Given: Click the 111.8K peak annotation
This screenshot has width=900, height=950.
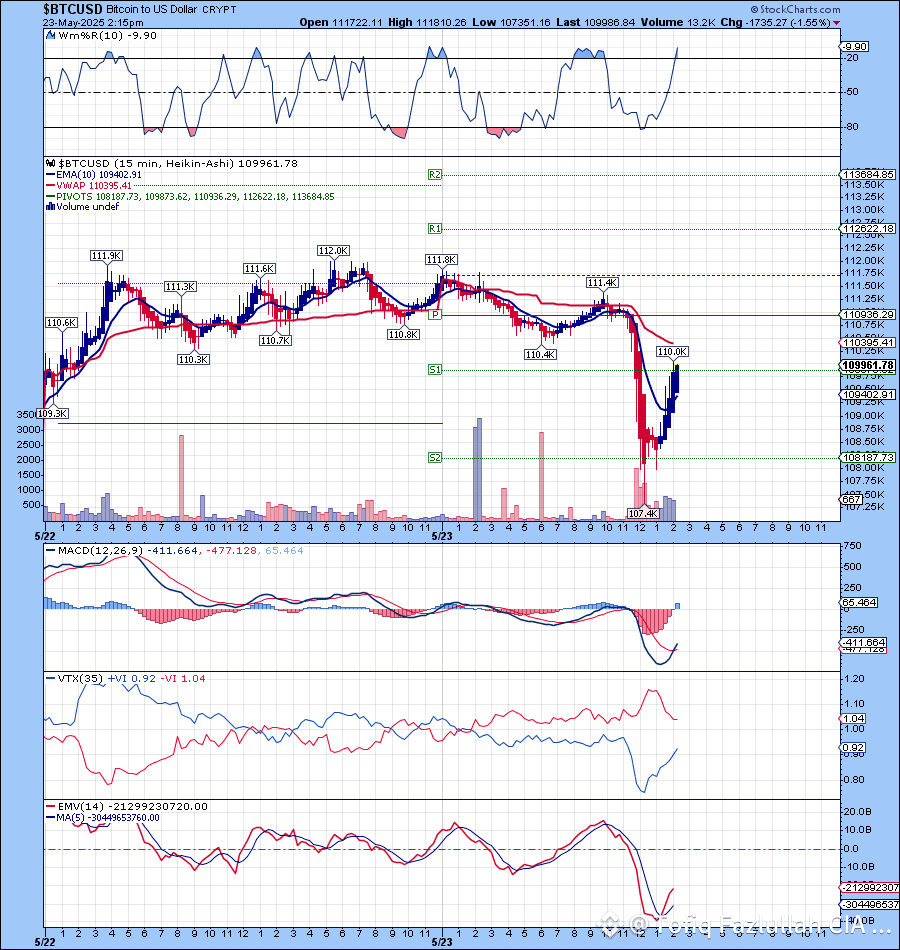Looking at the screenshot, I should pos(442,260).
